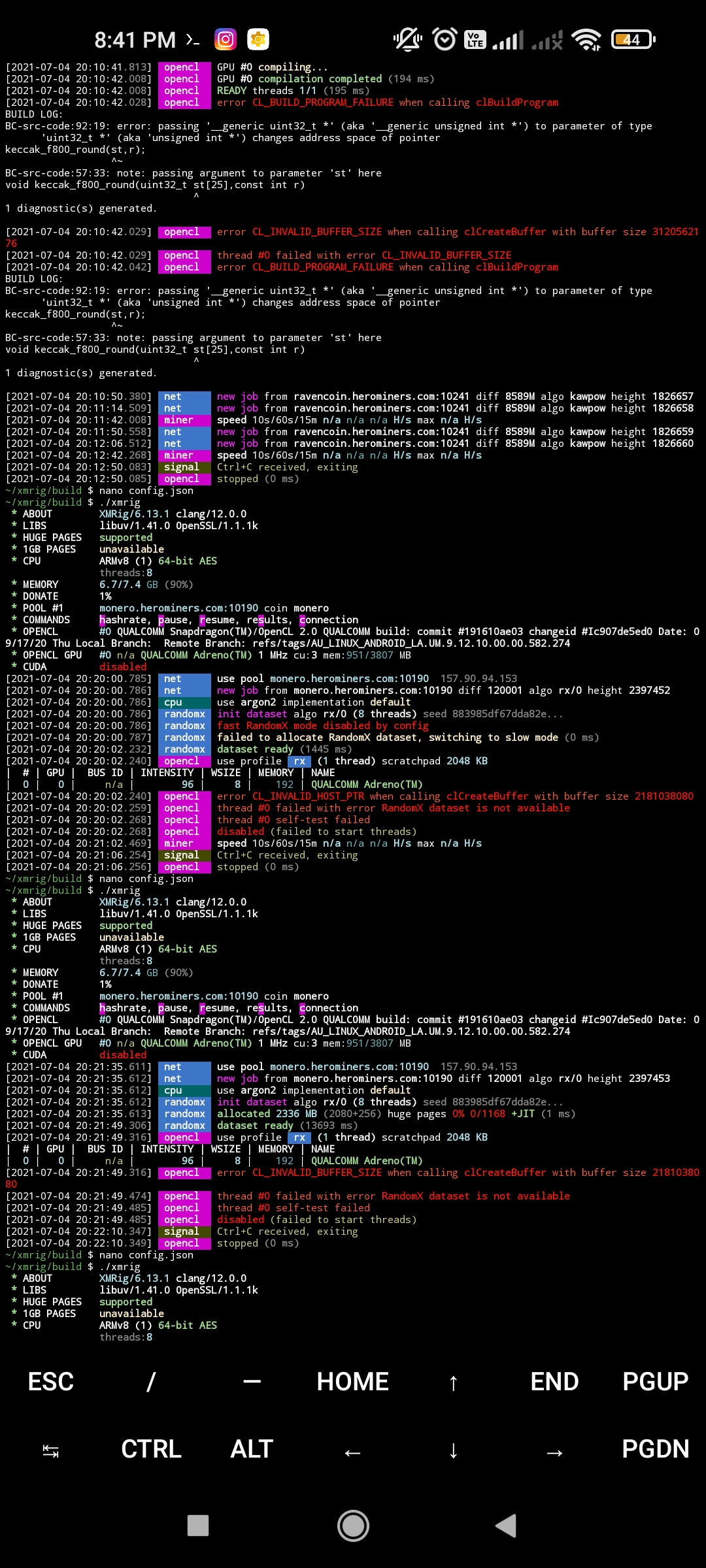This screenshot has width=706, height=1568.
Task: Tap the muted bell status icon
Action: [x=407, y=40]
